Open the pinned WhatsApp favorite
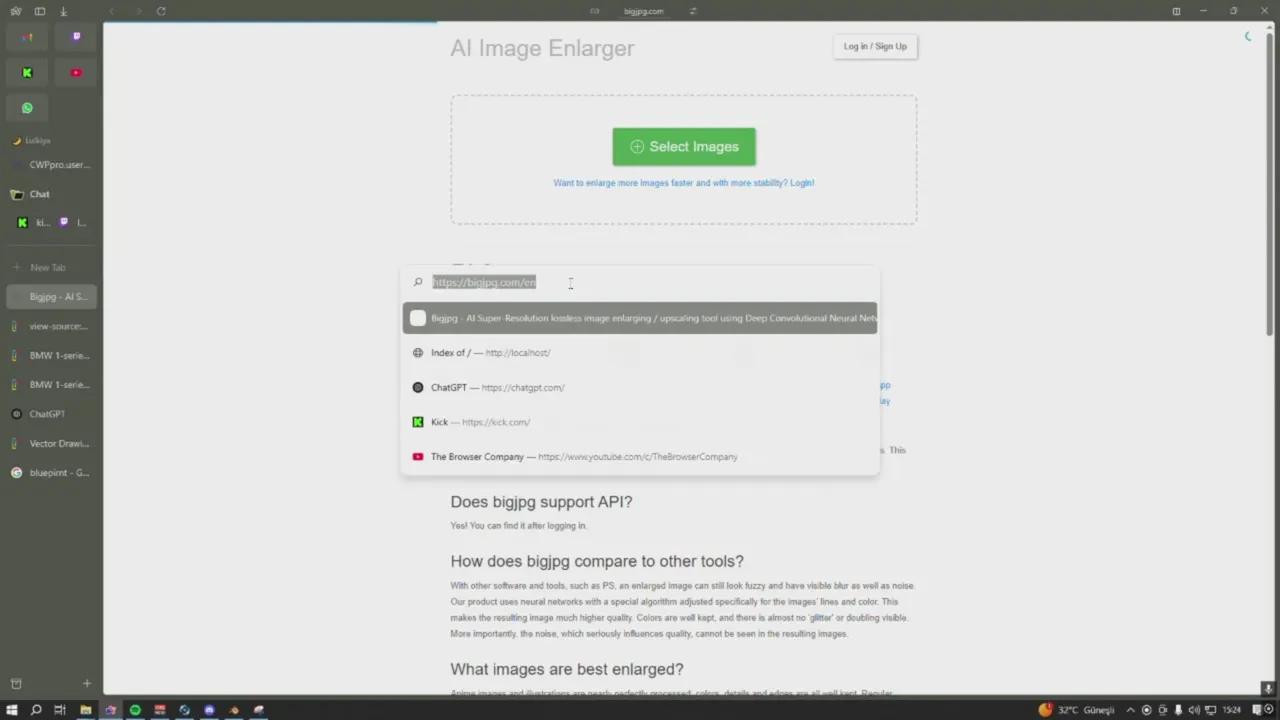Viewport: 1280px width, 720px height. (27, 108)
